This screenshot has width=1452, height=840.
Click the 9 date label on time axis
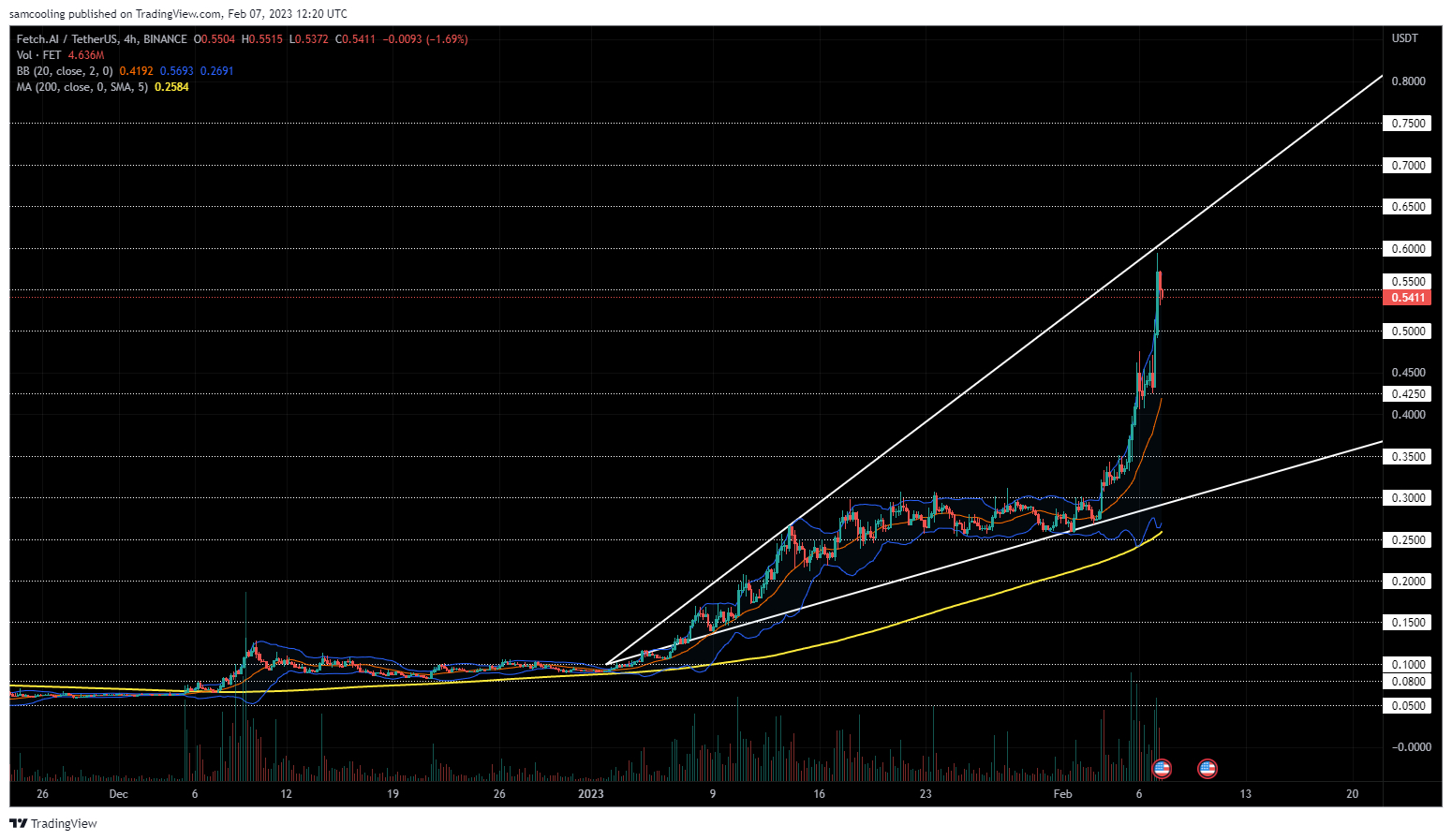(x=713, y=794)
